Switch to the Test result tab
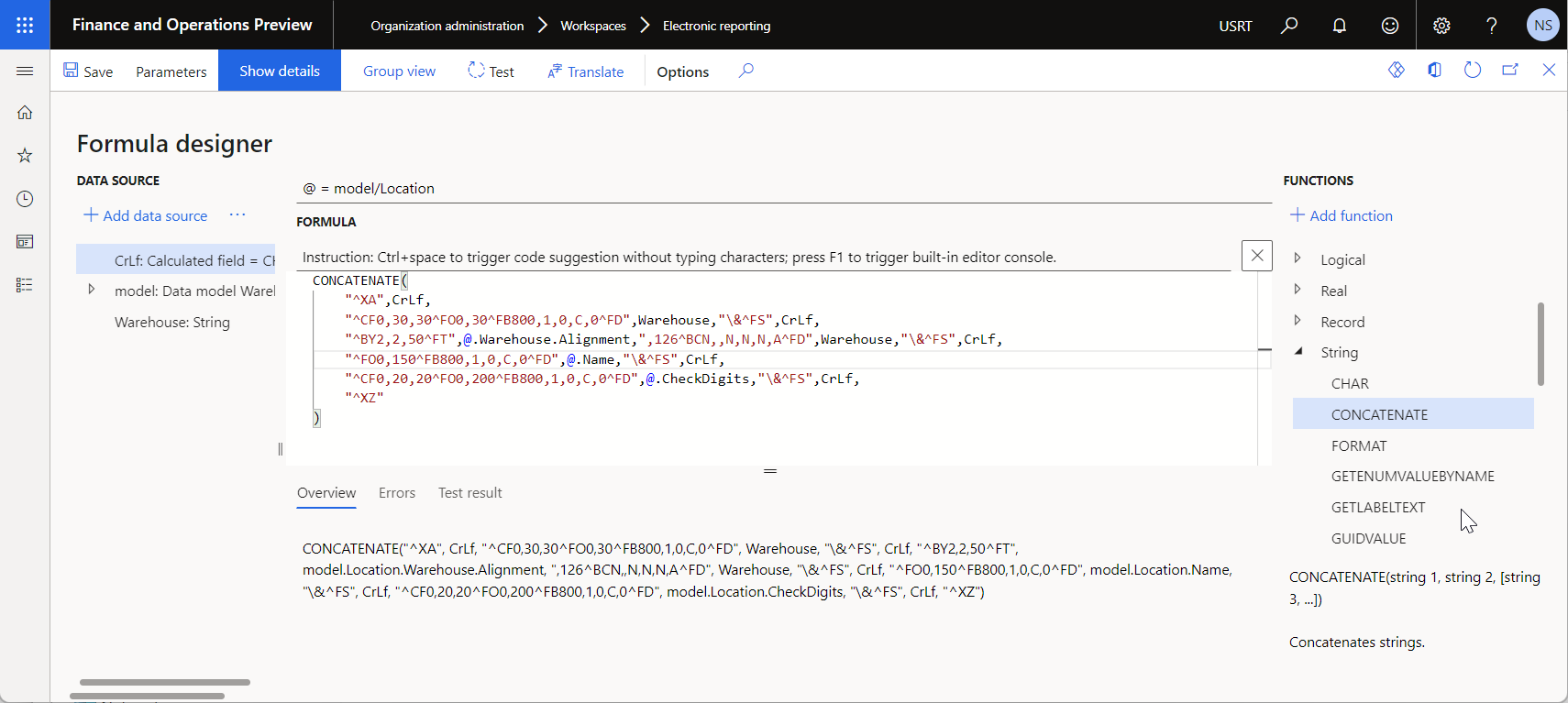 pyautogui.click(x=470, y=493)
